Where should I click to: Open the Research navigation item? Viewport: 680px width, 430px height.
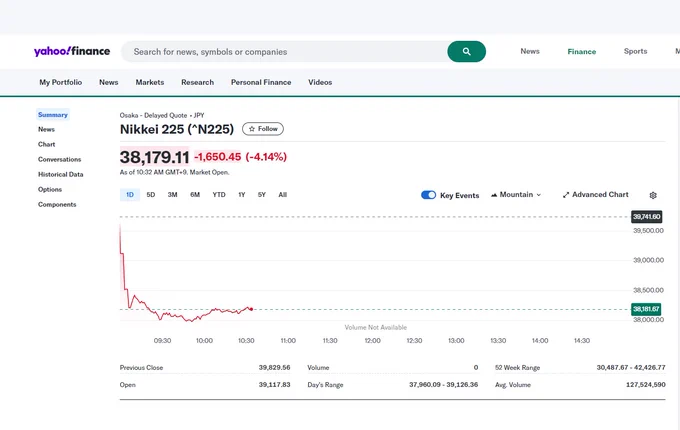[x=197, y=82]
